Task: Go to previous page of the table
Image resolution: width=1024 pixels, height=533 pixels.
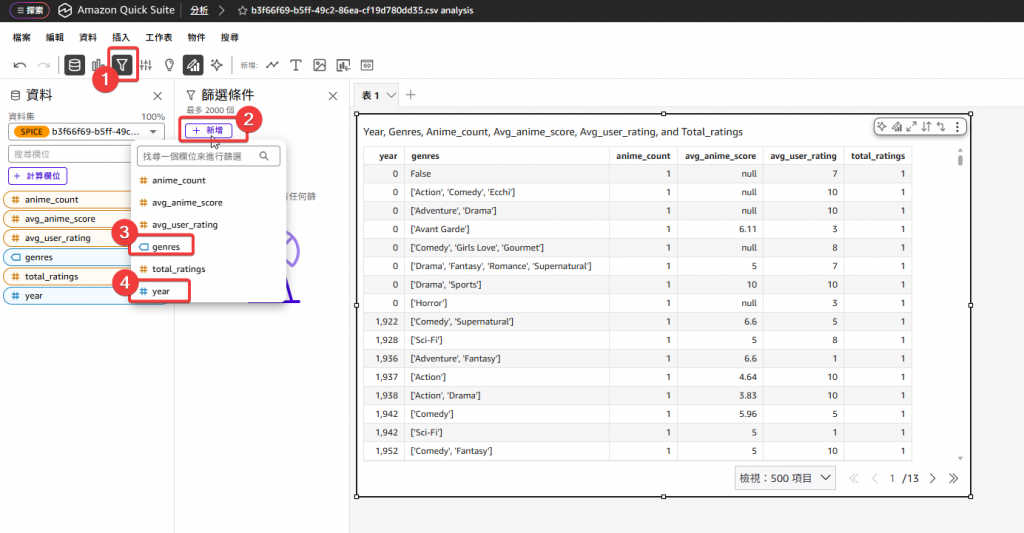Action: click(x=874, y=479)
